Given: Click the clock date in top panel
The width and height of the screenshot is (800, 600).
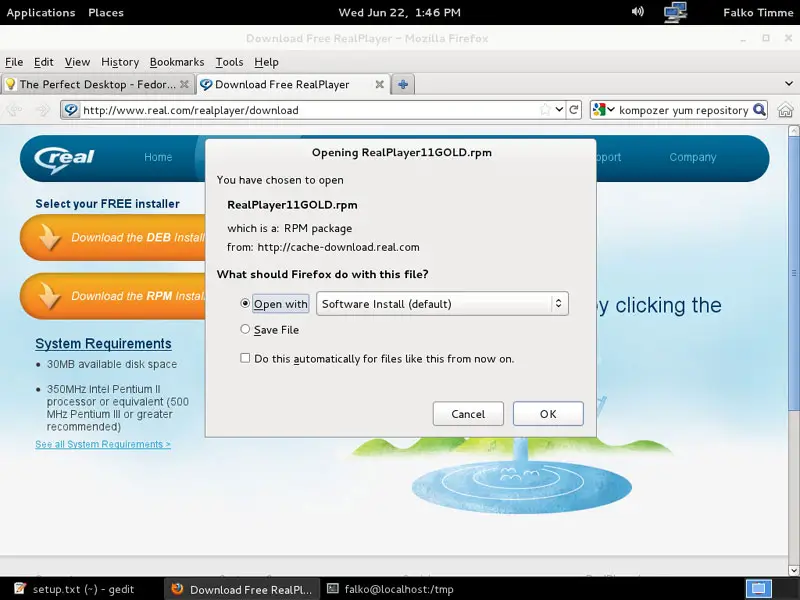Looking at the screenshot, I should click(399, 12).
